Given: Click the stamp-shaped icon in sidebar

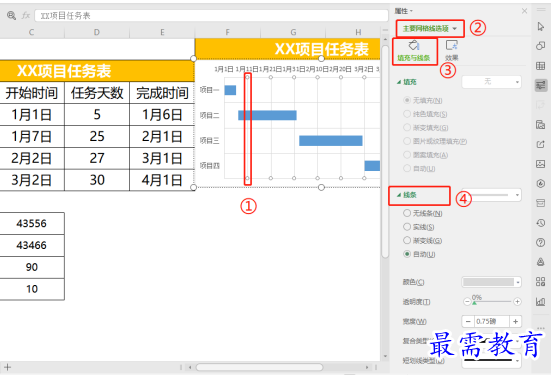Looking at the screenshot, I should 541,262.
